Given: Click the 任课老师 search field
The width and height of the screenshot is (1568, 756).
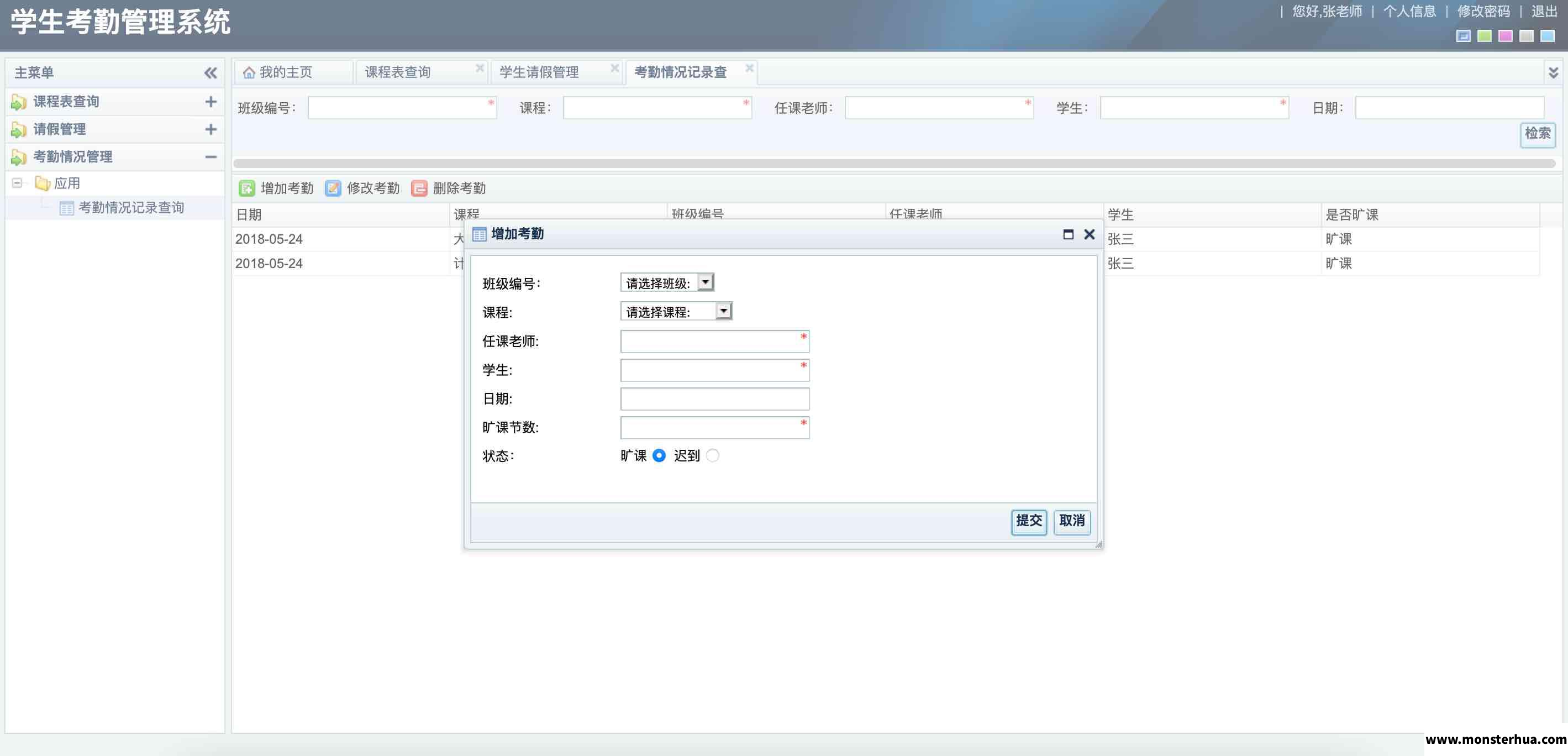Looking at the screenshot, I should 939,108.
